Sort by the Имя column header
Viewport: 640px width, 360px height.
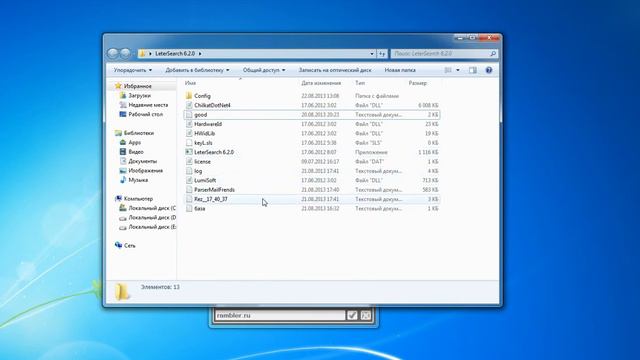(x=190, y=83)
